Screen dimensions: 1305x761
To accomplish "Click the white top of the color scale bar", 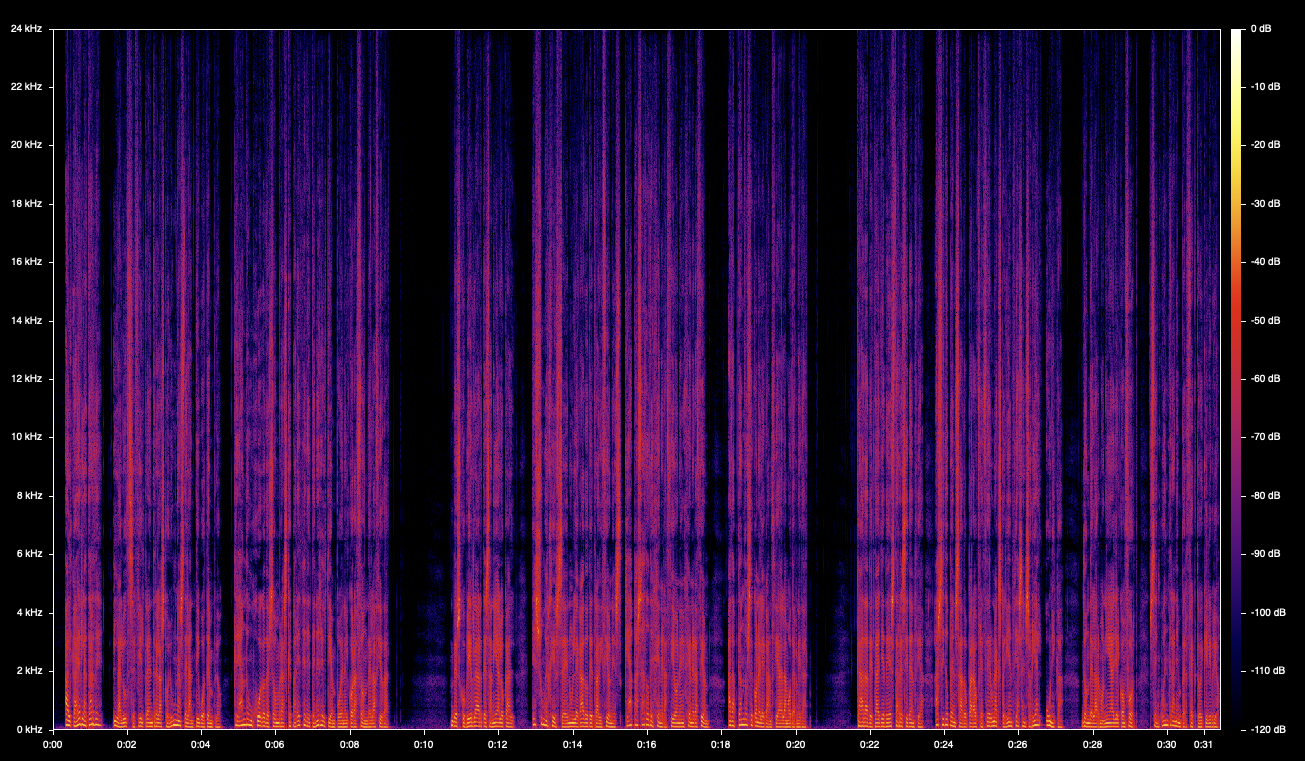I will 1236,35.
